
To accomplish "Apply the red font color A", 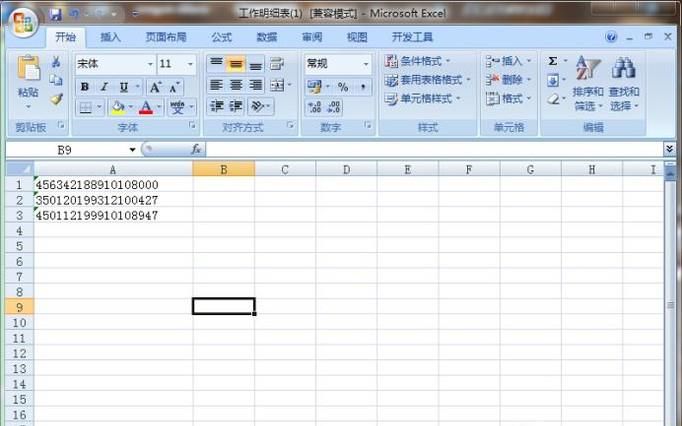I will pos(146,107).
